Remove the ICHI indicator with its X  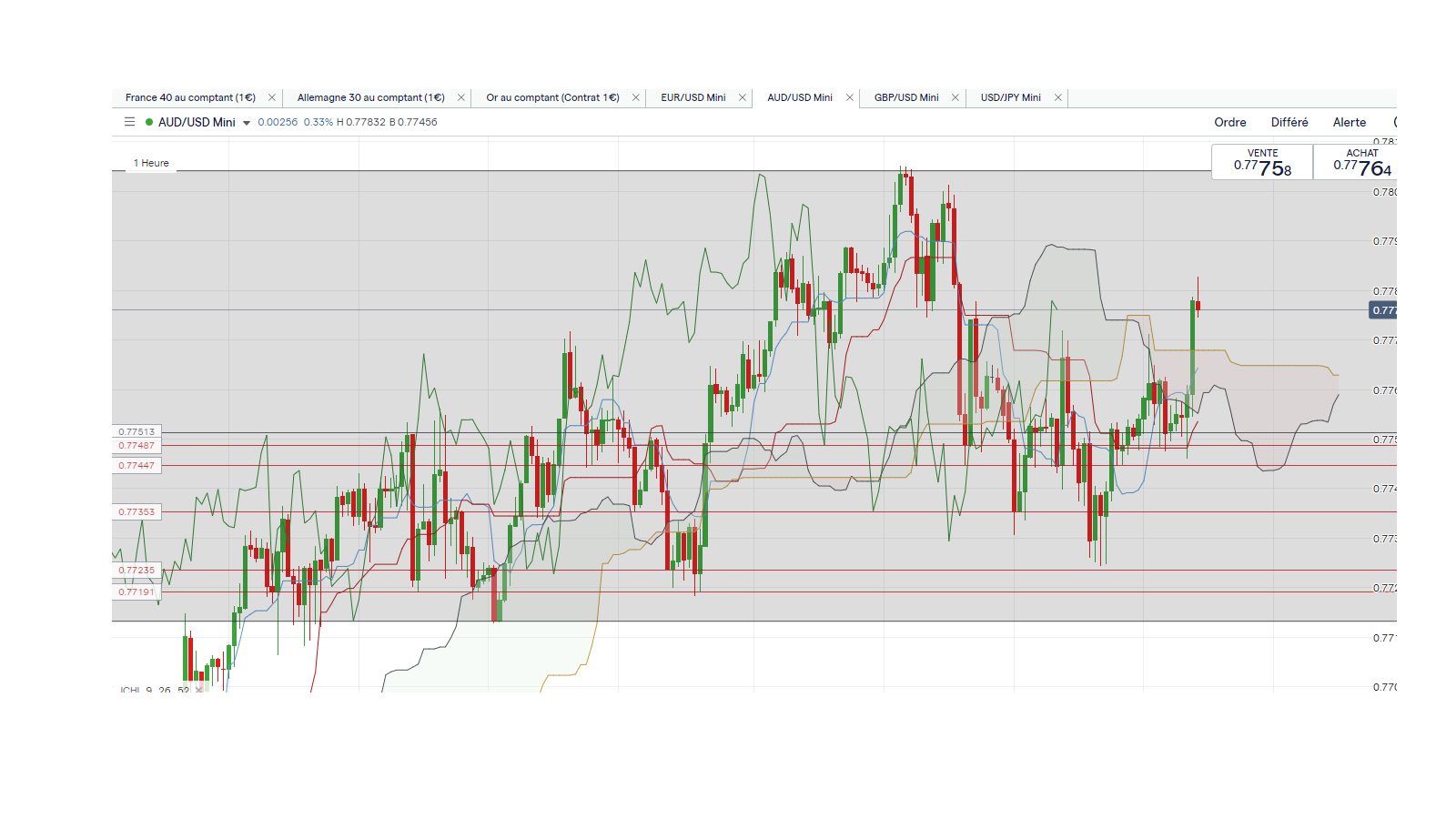[x=199, y=689]
